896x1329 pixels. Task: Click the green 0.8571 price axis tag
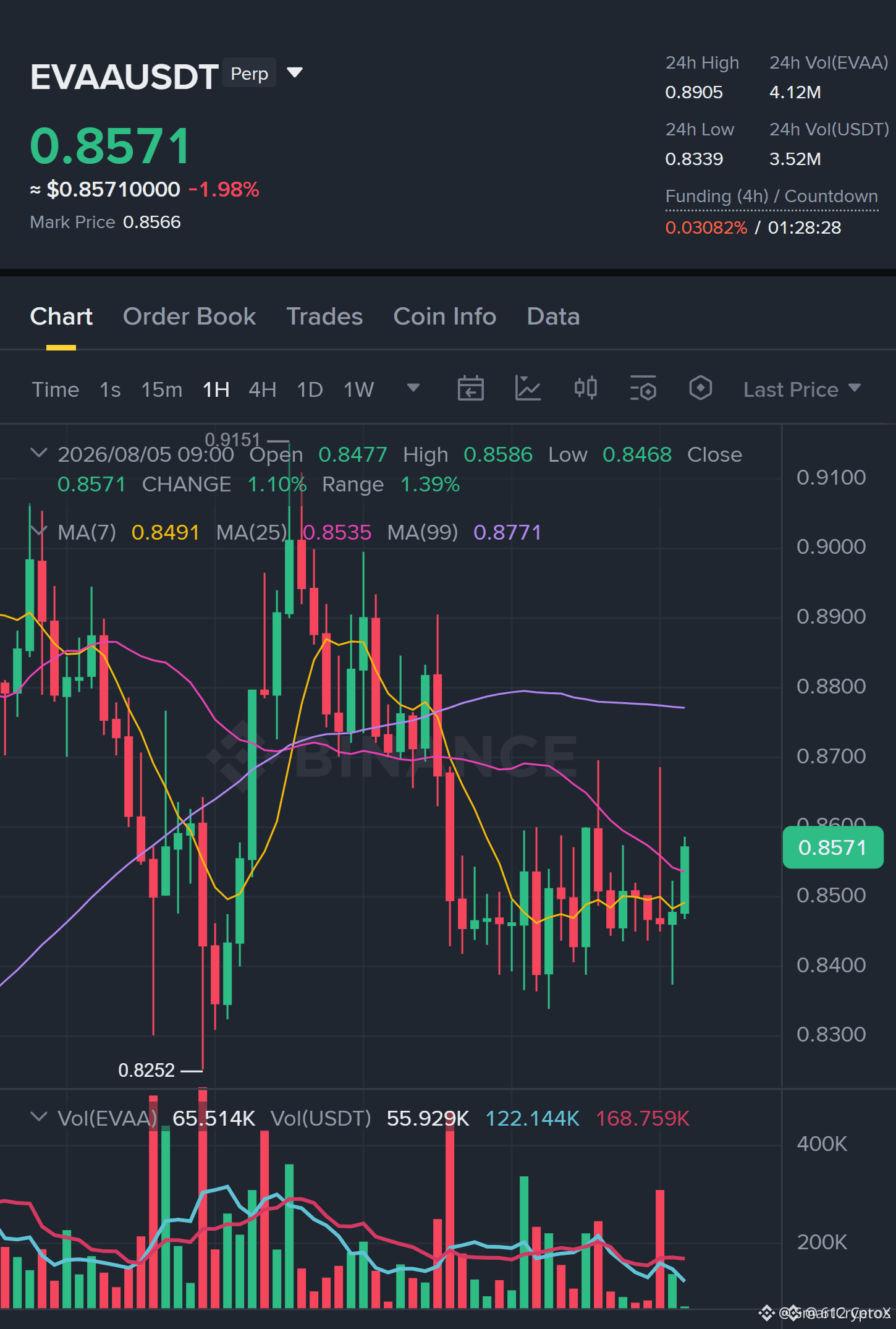pos(833,847)
